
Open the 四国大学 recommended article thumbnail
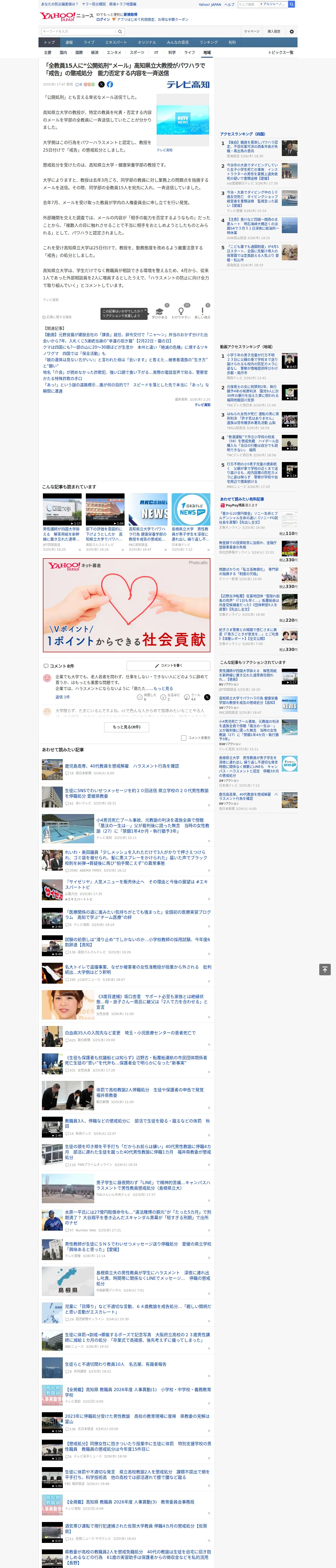pyautogui.click(x=62, y=510)
